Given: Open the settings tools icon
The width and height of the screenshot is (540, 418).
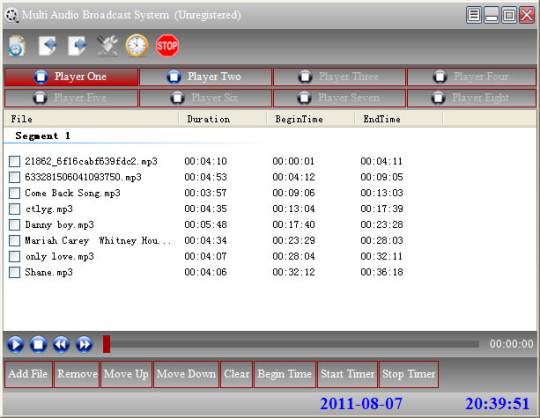Looking at the screenshot, I should click(x=107, y=45).
